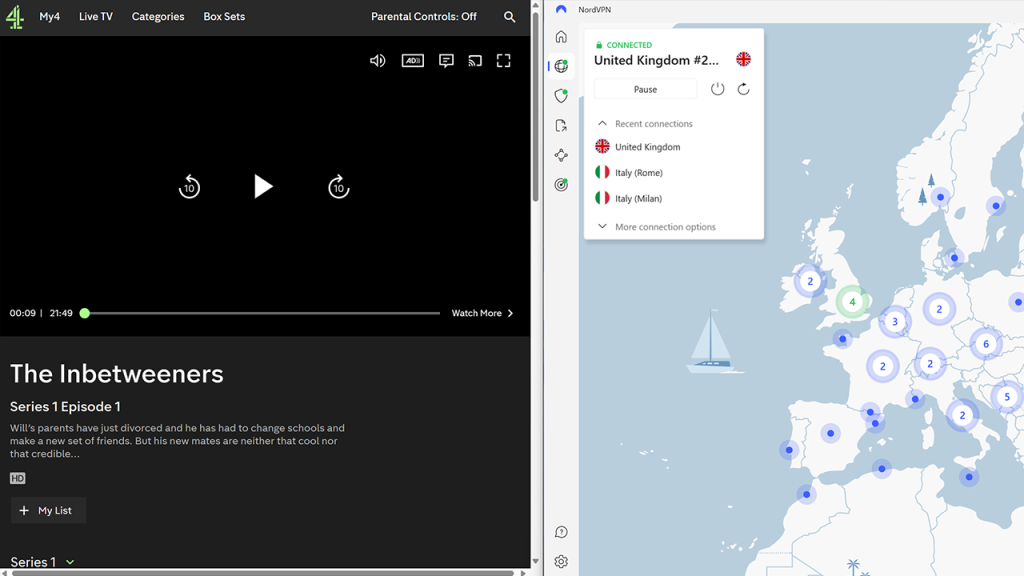Disconnect VPN with power icon

click(717, 89)
